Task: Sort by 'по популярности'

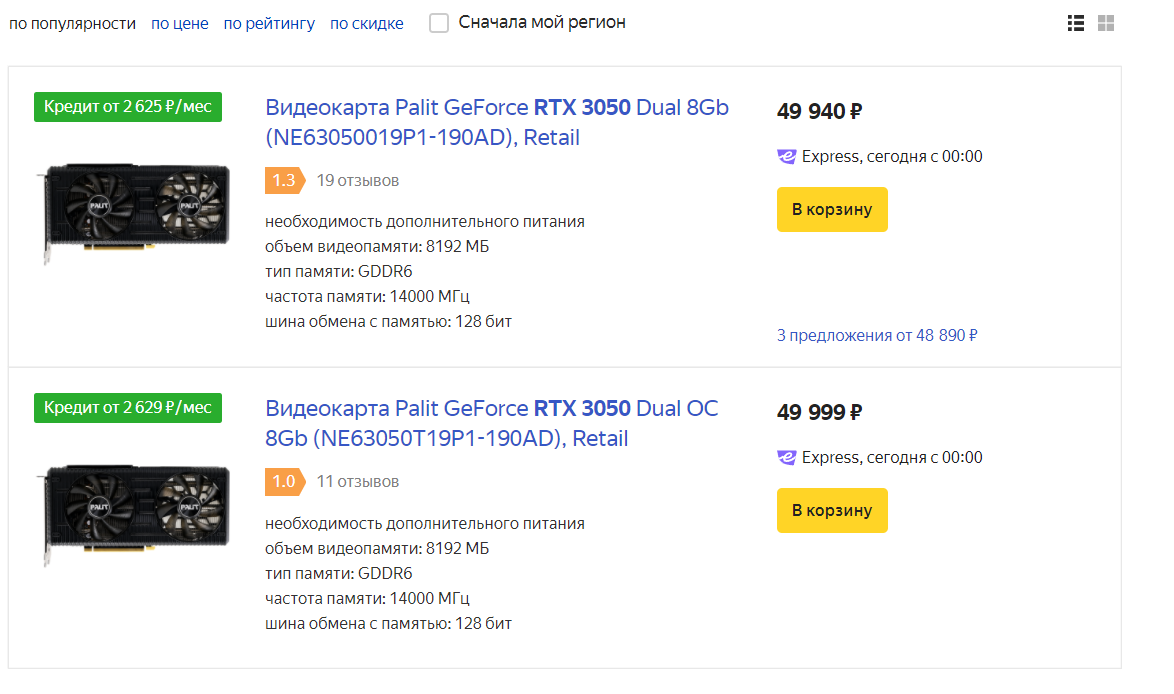Action: tap(72, 23)
